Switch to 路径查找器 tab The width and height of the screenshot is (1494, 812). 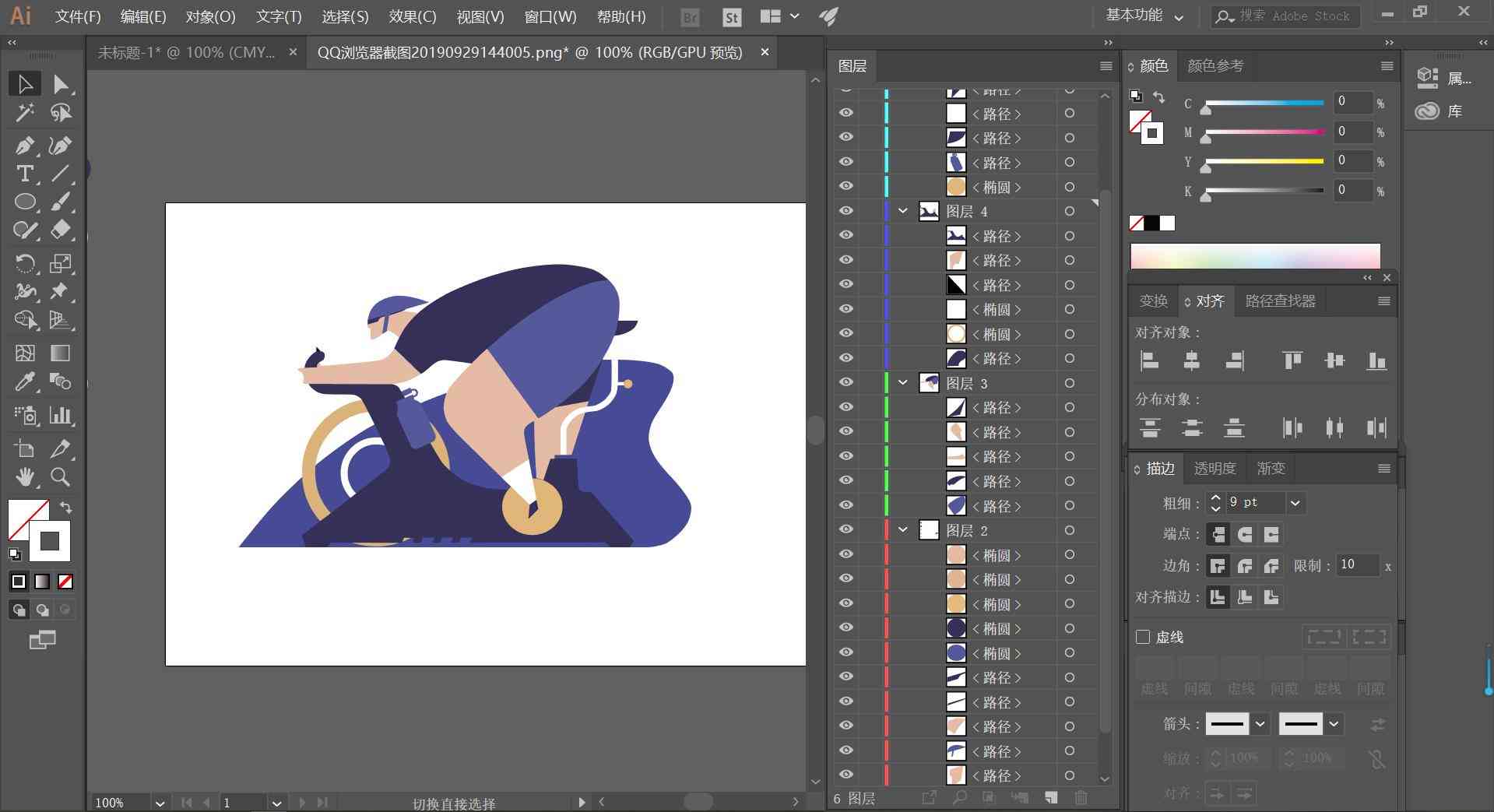[1280, 301]
